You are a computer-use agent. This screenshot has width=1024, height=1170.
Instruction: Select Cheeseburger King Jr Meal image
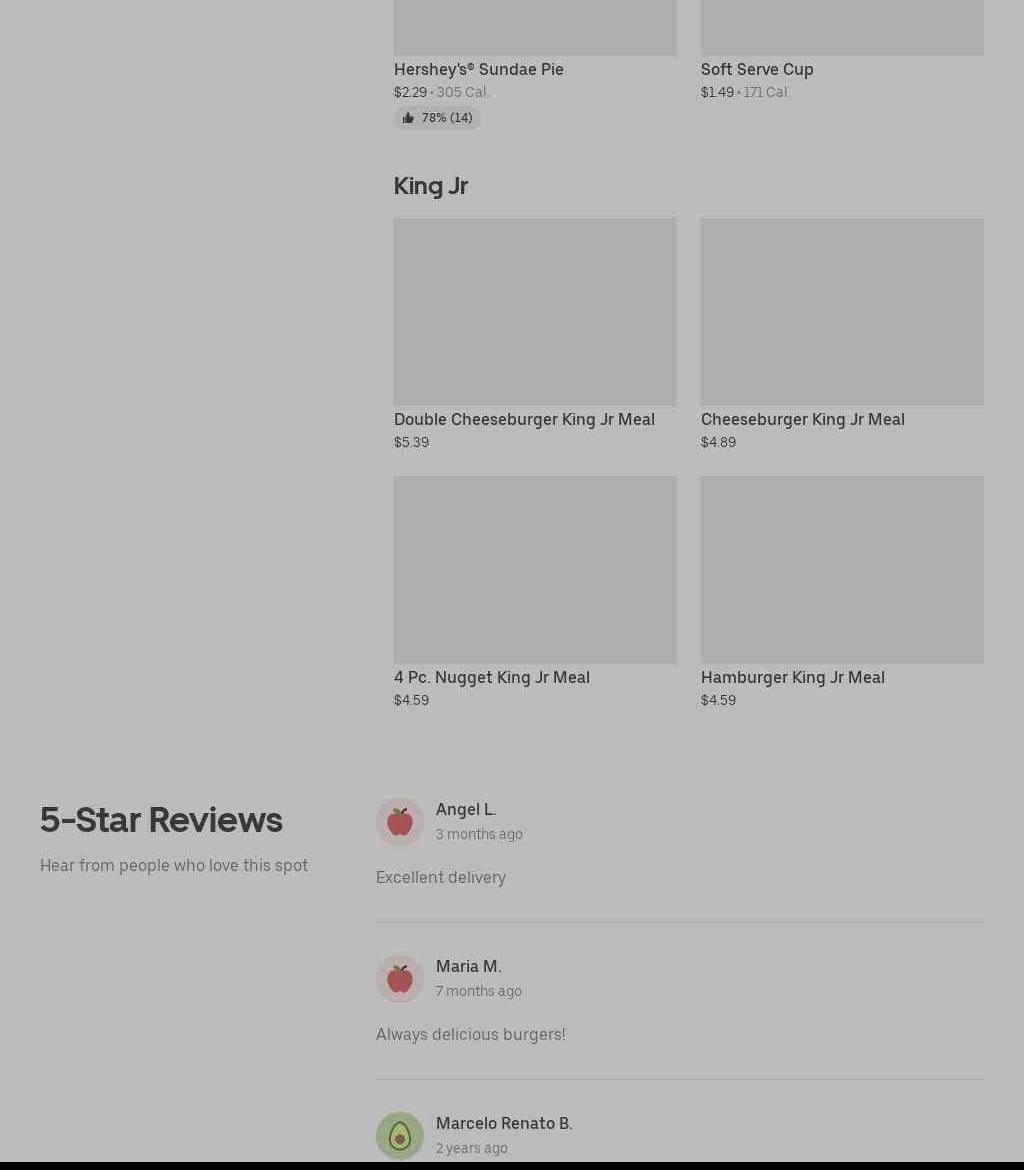842,312
